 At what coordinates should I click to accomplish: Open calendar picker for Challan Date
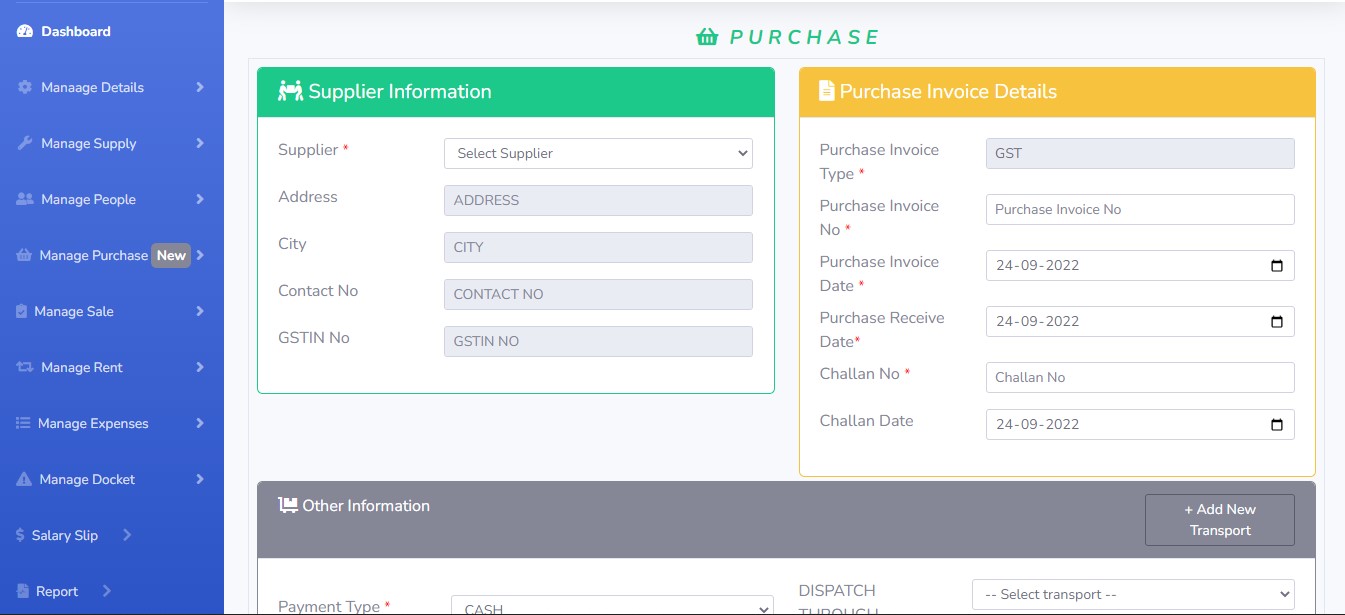(1276, 425)
